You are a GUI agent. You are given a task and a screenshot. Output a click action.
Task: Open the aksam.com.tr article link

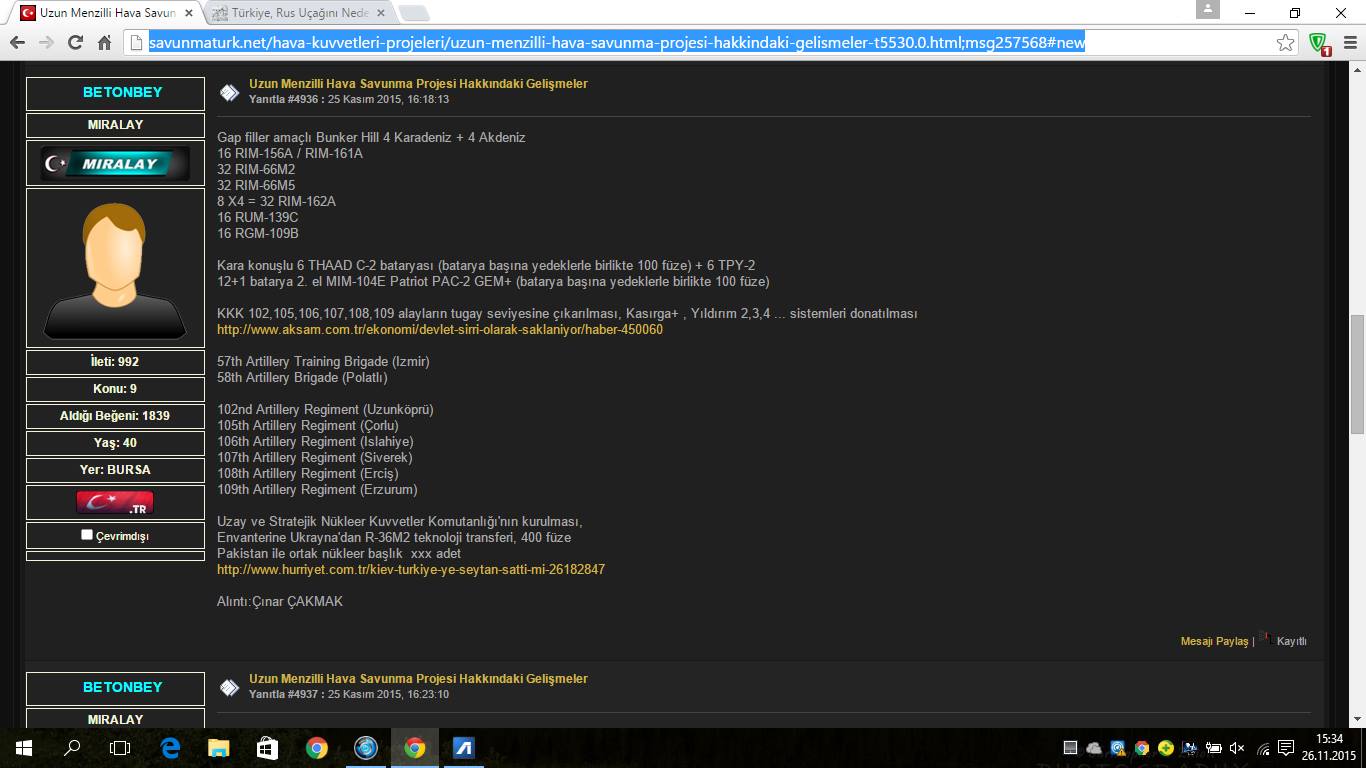pos(440,329)
